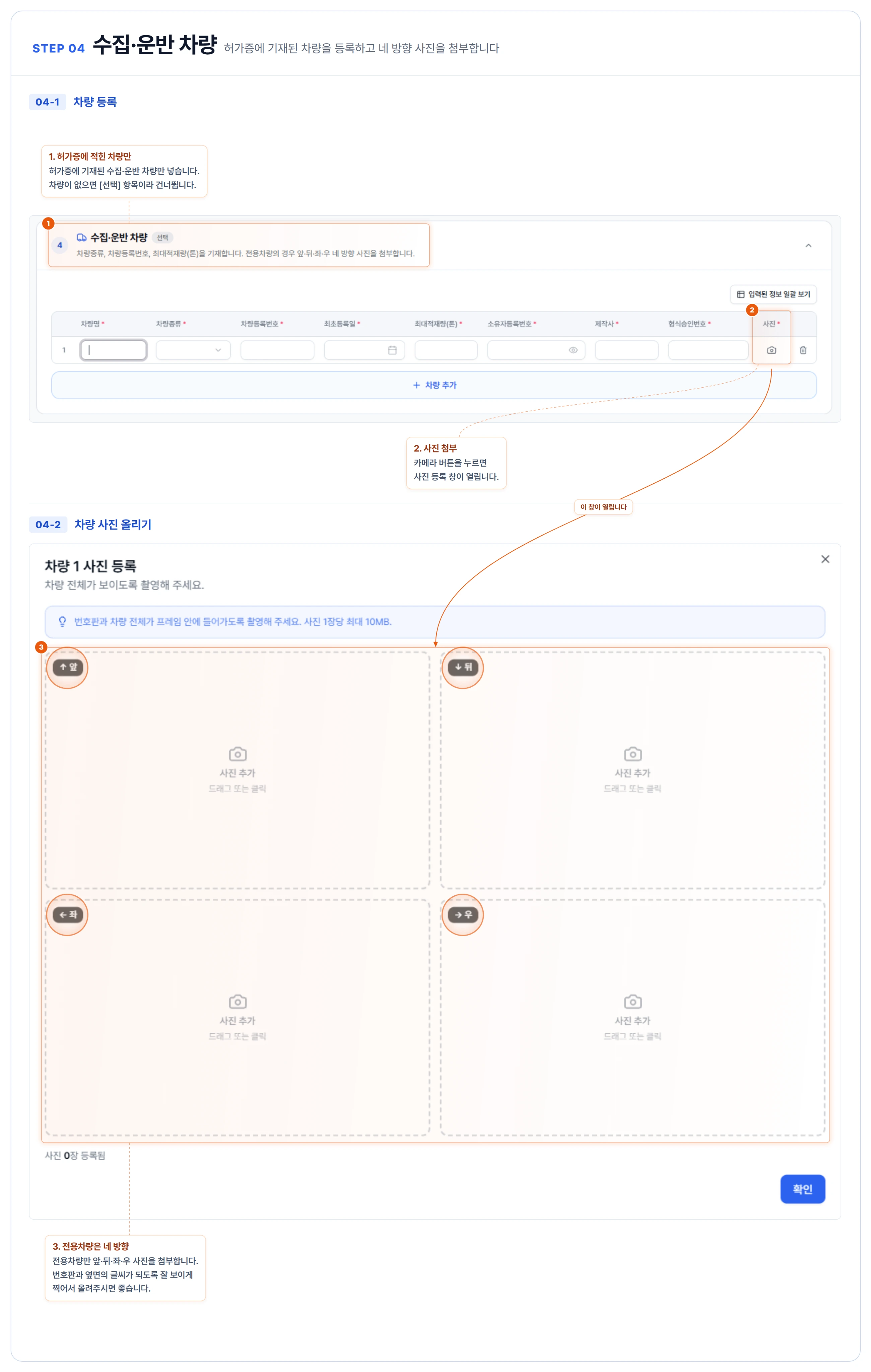871x1372 pixels.
Task: Add photo in the 우 (right) upload slot
Action: pyautogui.click(x=632, y=1018)
